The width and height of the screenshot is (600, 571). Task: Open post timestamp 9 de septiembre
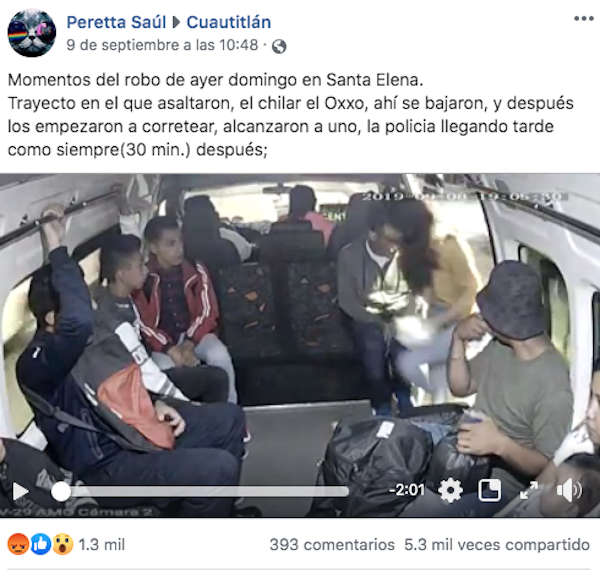[162, 45]
